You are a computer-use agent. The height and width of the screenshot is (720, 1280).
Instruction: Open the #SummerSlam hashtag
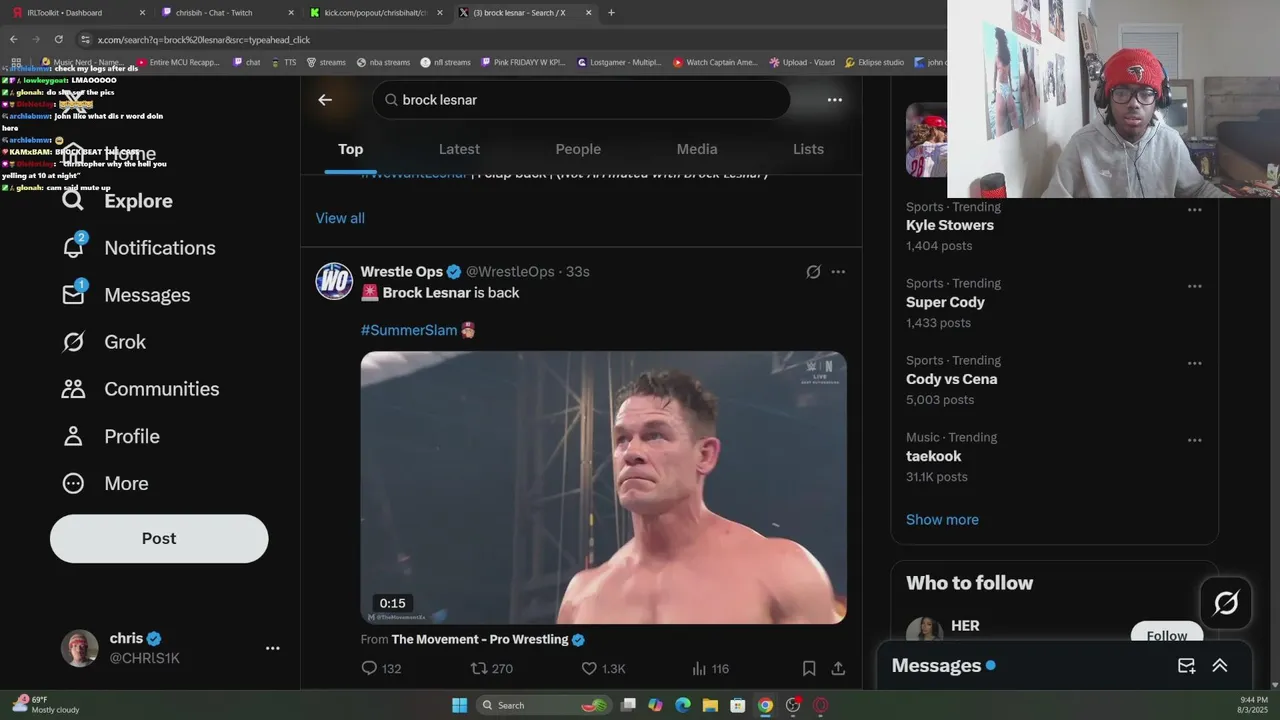(409, 330)
